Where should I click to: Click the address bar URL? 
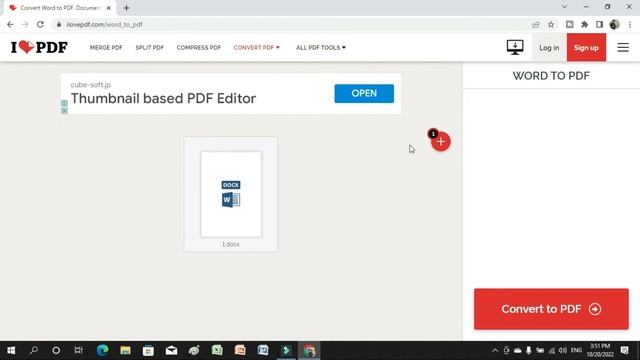tap(104, 24)
